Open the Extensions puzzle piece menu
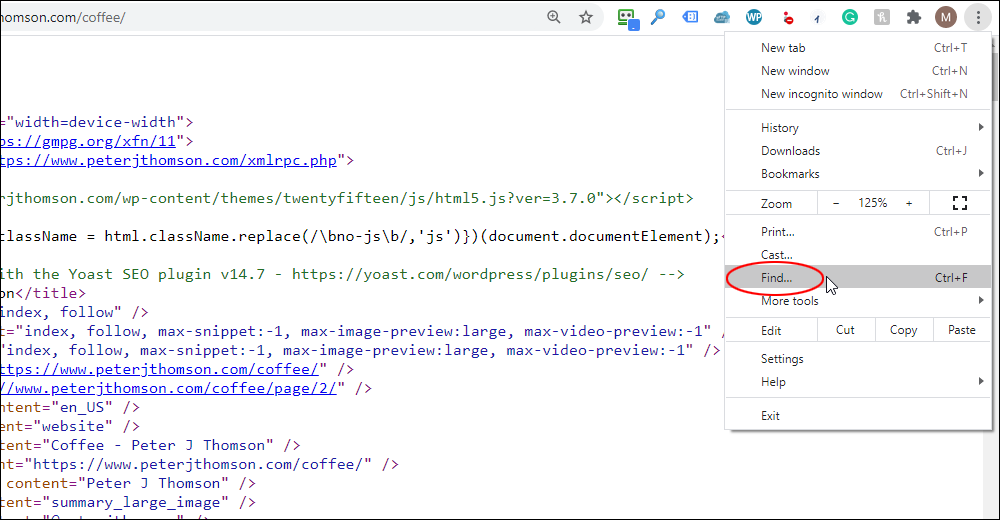This screenshot has width=1000, height=520. (913, 17)
